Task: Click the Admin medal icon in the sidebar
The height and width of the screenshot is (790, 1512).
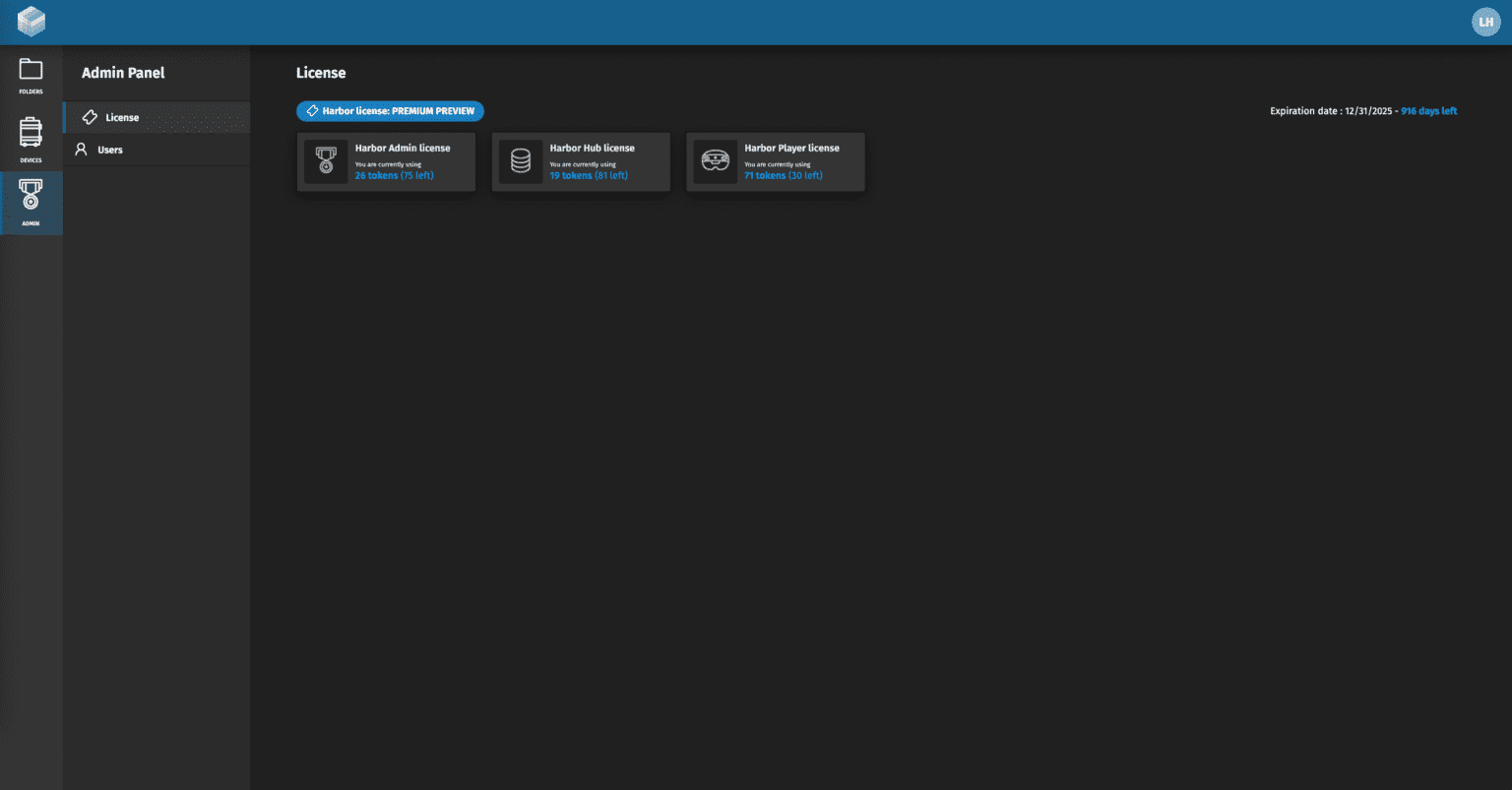Action: point(31,197)
